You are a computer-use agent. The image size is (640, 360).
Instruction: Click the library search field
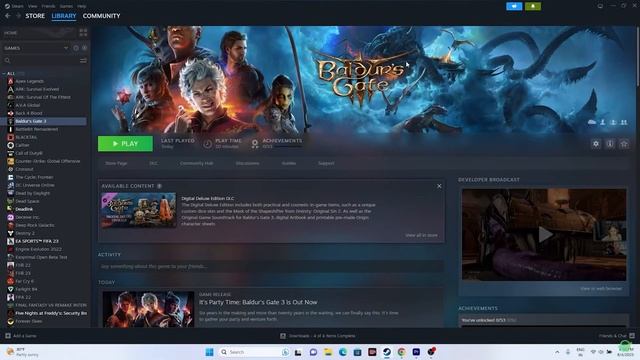click(41, 60)
